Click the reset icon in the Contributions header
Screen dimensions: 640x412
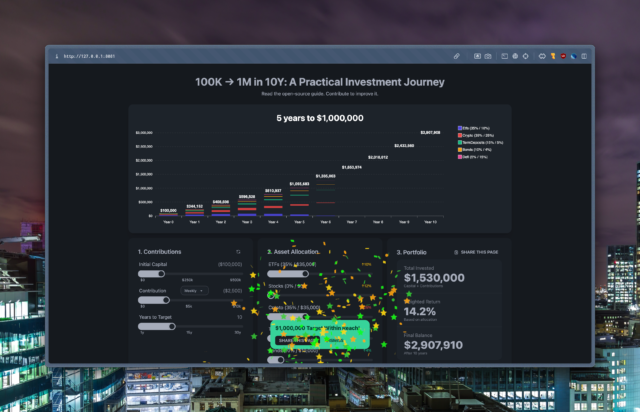(238, 252)
